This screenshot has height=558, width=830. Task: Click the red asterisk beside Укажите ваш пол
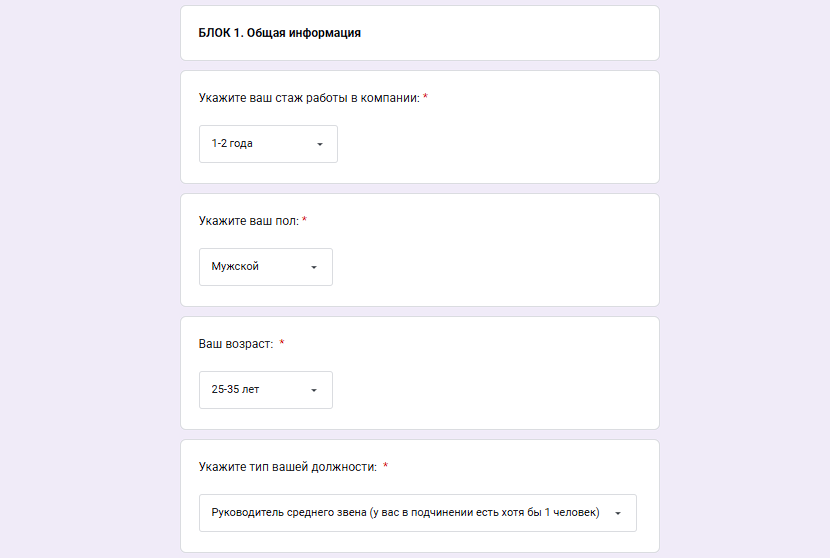[x=305, y=221]
